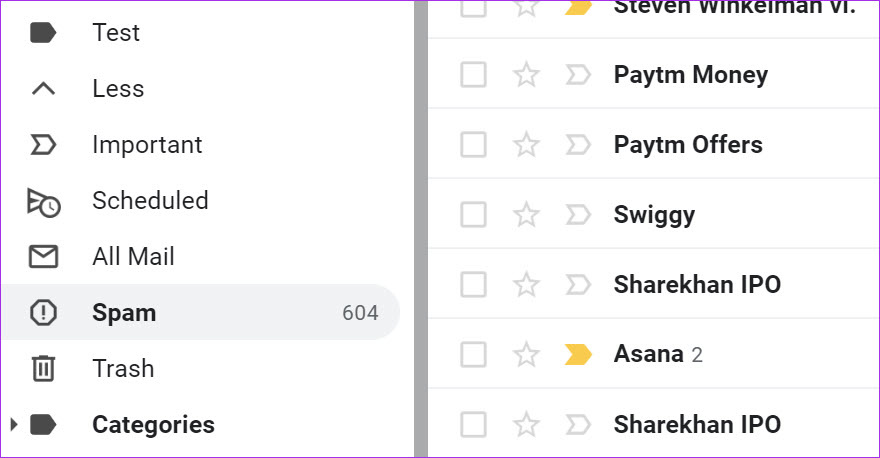Open the Important label

[x=147, y=145]
